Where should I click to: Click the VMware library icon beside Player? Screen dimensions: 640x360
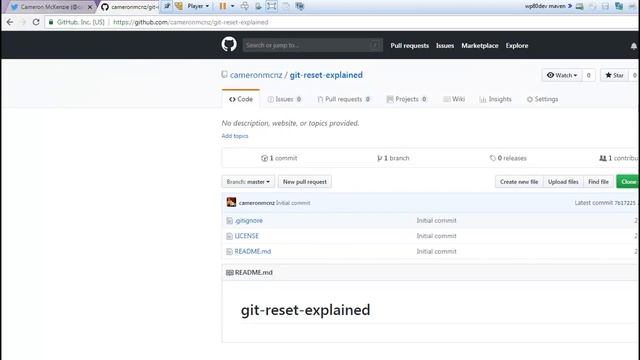tap(179, 6)
